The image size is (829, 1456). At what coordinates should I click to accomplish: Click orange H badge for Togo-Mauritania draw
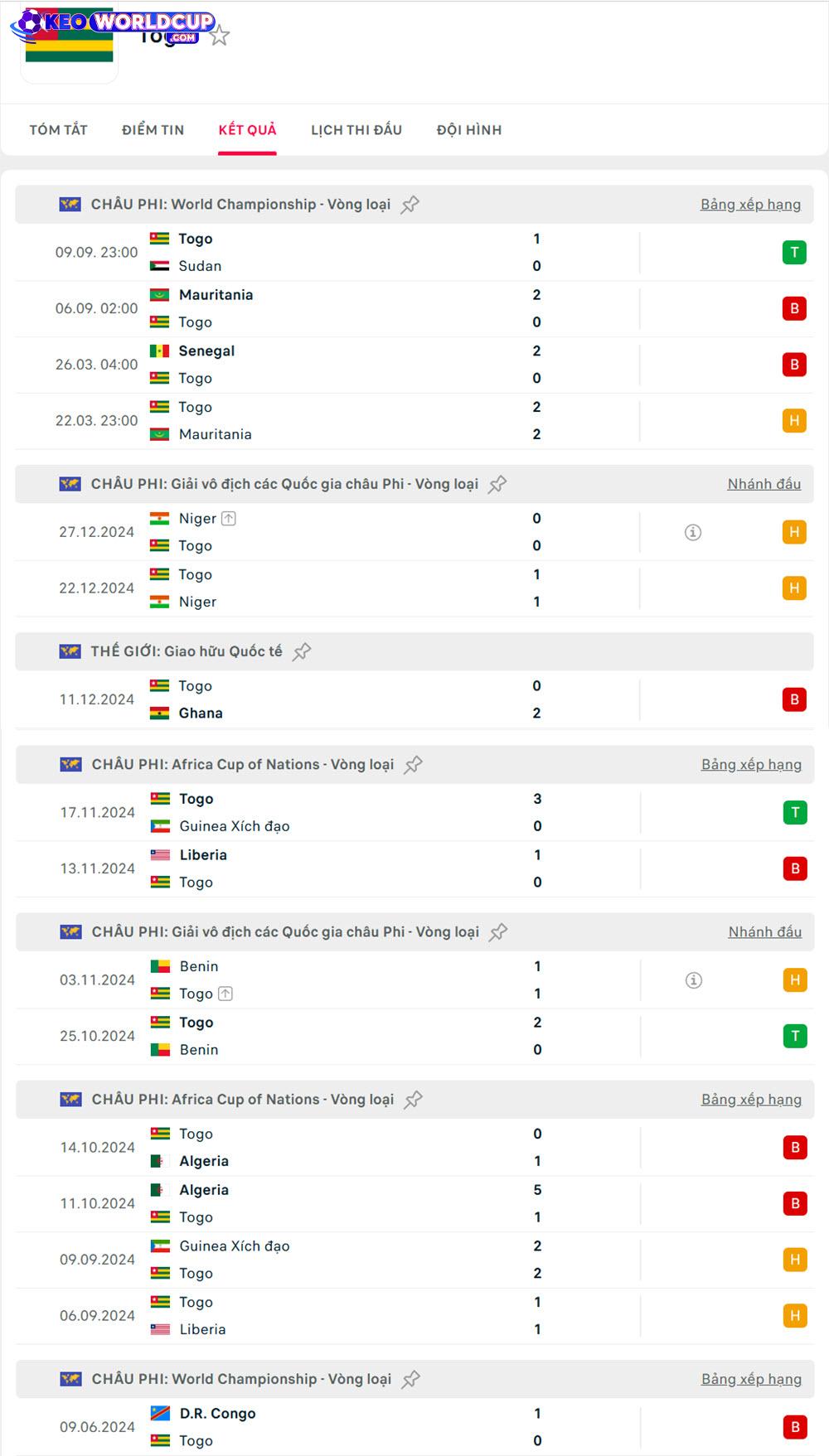[794, 420]
